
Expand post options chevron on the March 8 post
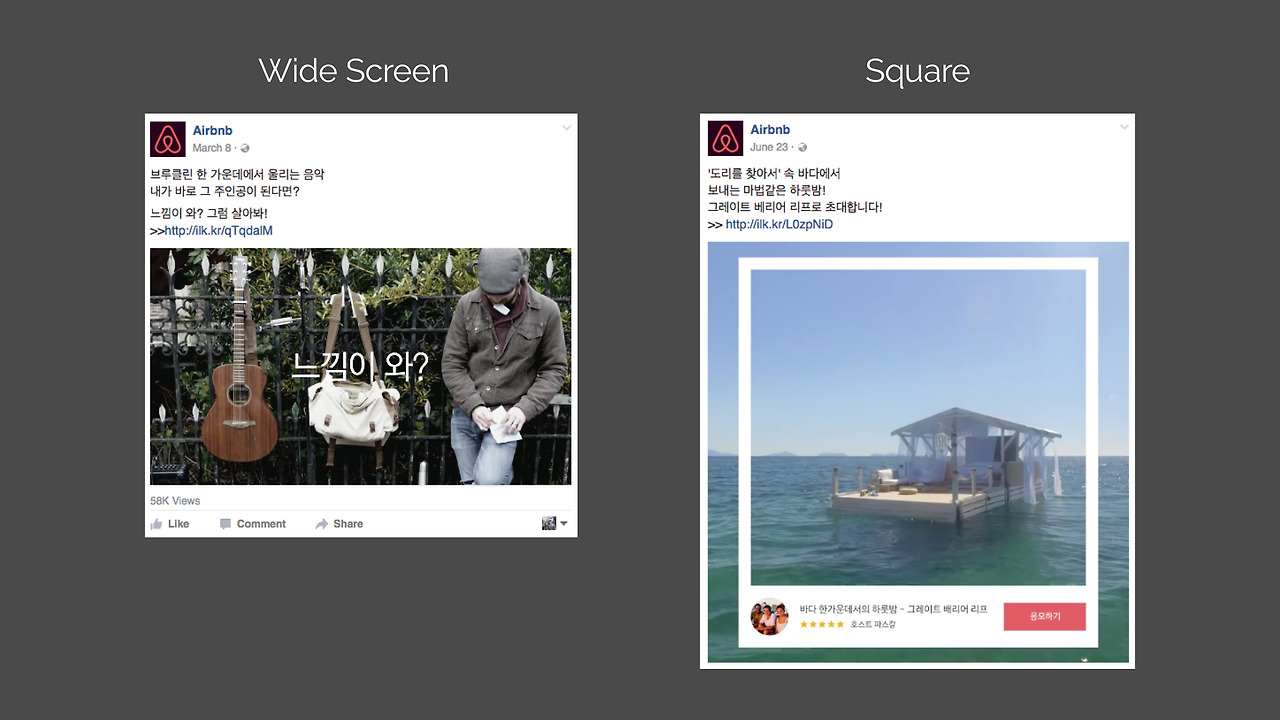click(566, 128)
